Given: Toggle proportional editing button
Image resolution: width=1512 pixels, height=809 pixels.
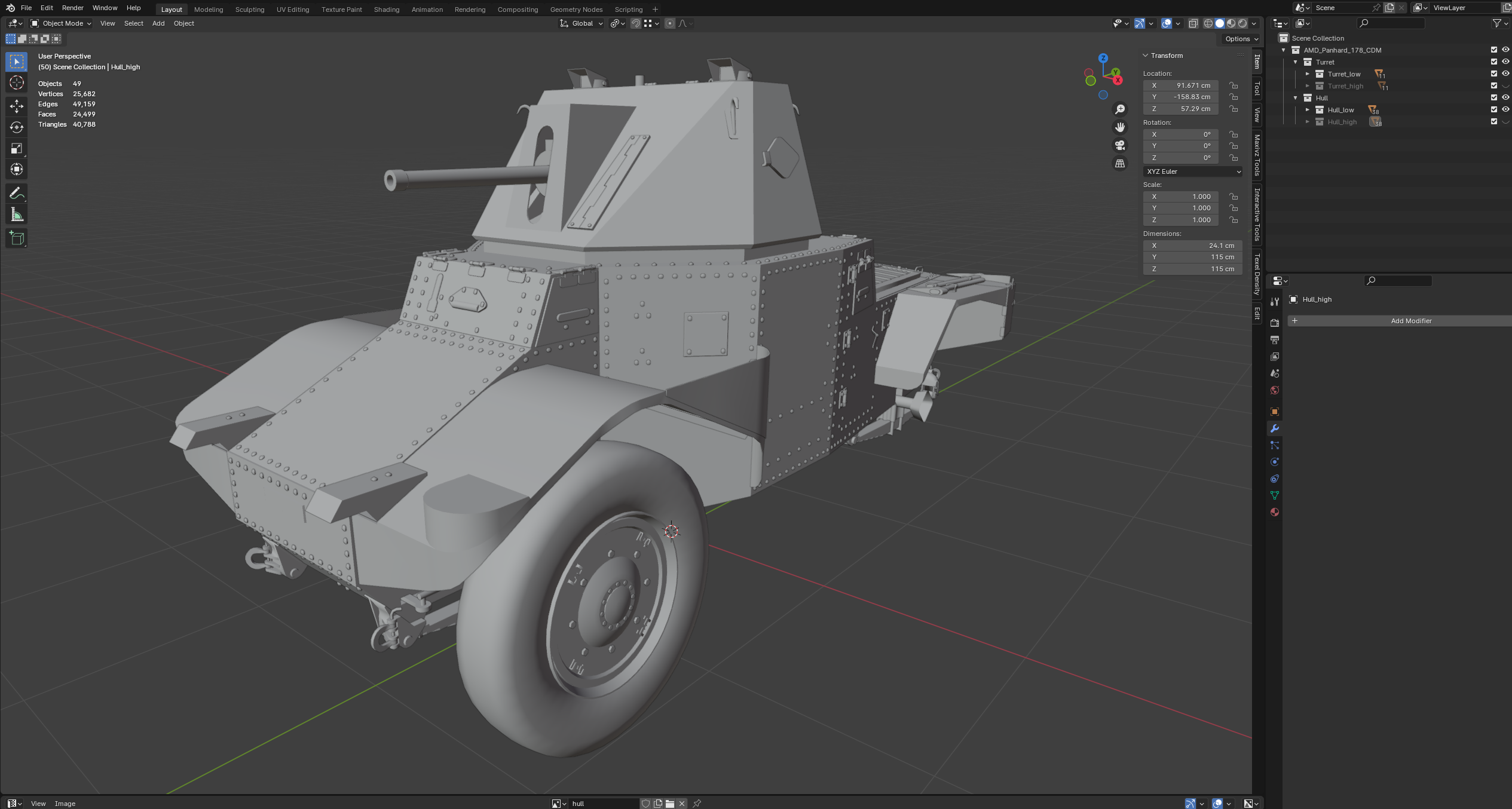Looking at the screenshot, I should [669, 23].
